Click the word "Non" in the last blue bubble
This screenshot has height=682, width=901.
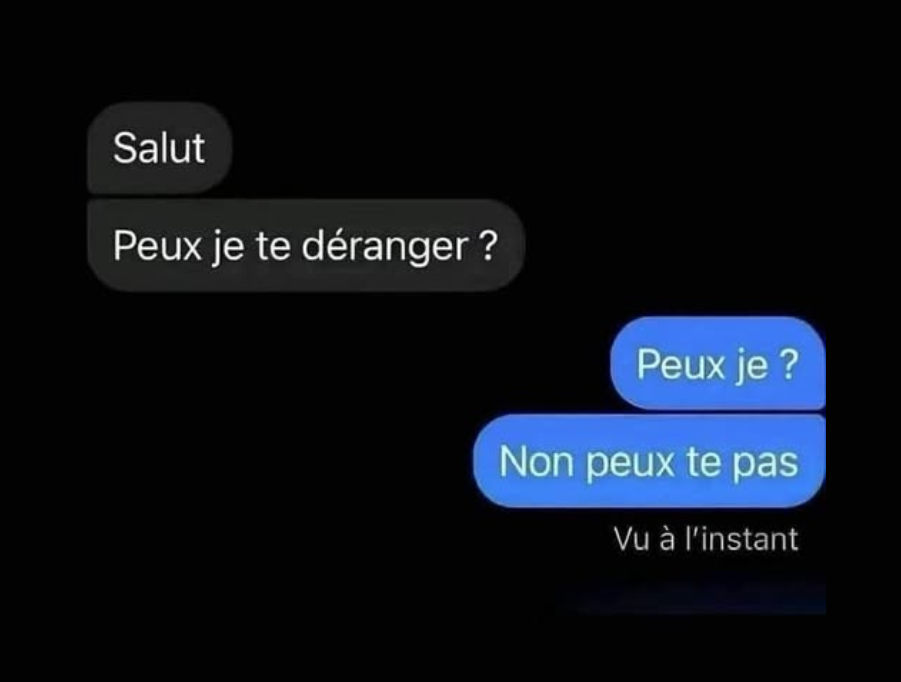point(536,461)
